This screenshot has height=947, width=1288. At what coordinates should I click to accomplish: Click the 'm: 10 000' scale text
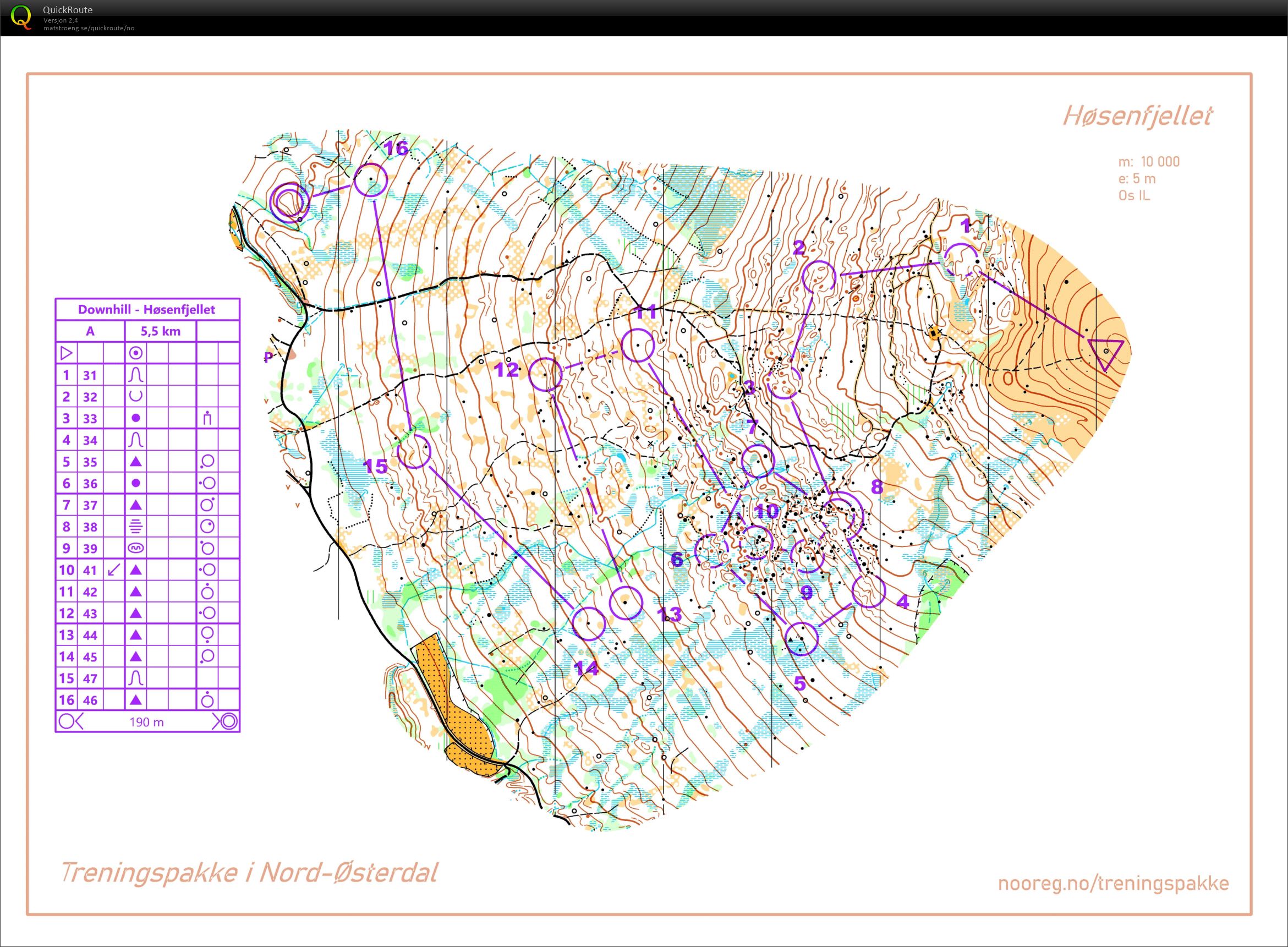(x=1149, y=162)
